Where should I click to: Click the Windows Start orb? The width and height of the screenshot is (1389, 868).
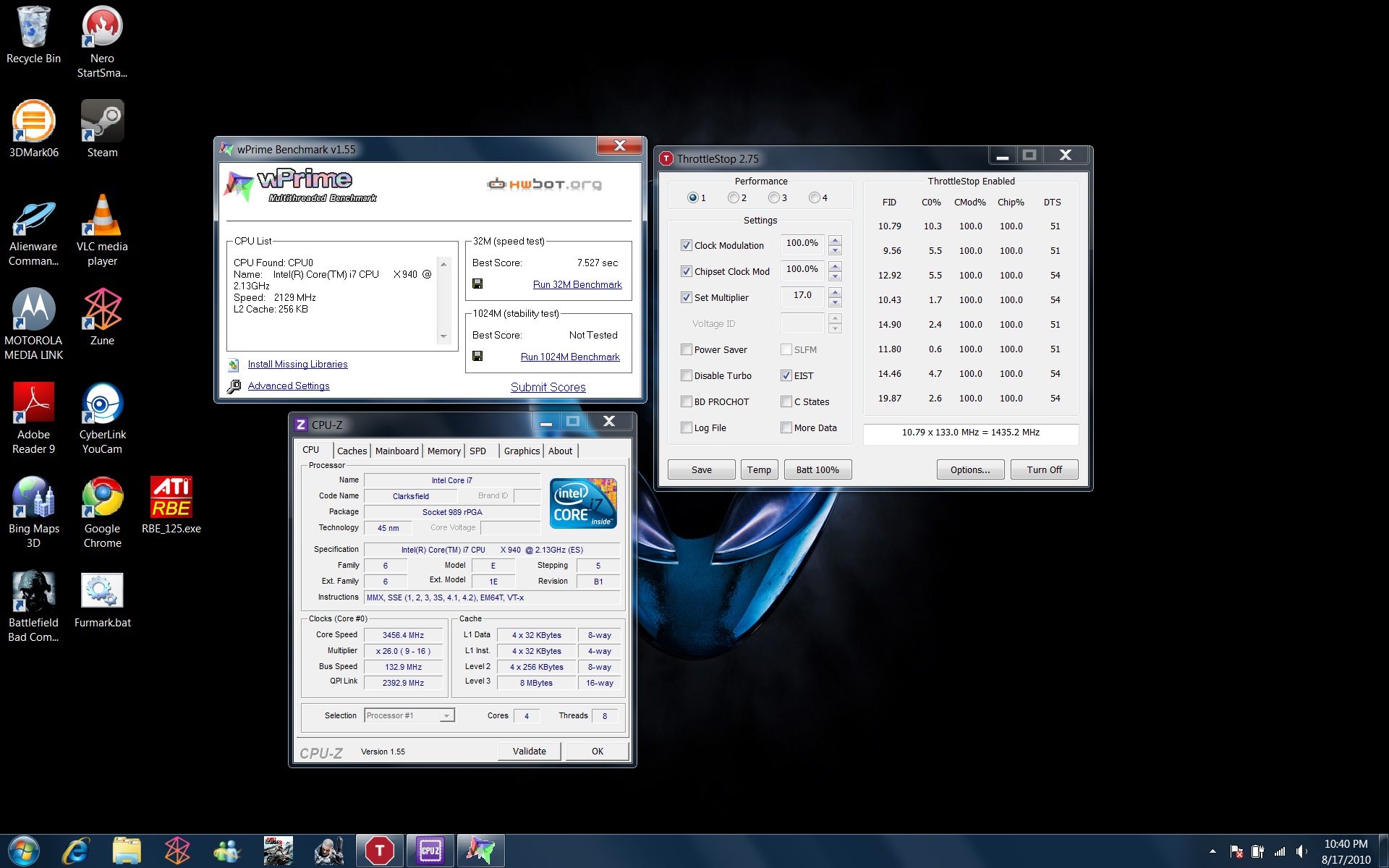[24, 851]
